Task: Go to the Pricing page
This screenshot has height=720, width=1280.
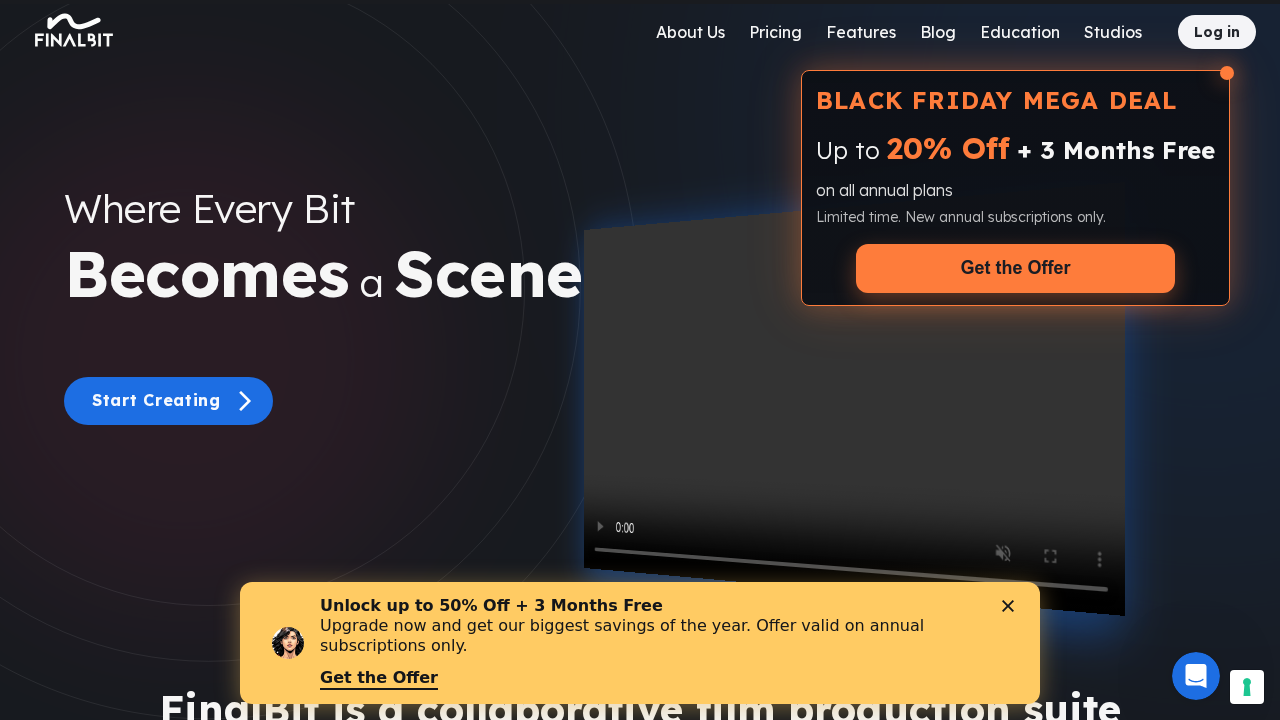Action: click(x=776, y=32)
